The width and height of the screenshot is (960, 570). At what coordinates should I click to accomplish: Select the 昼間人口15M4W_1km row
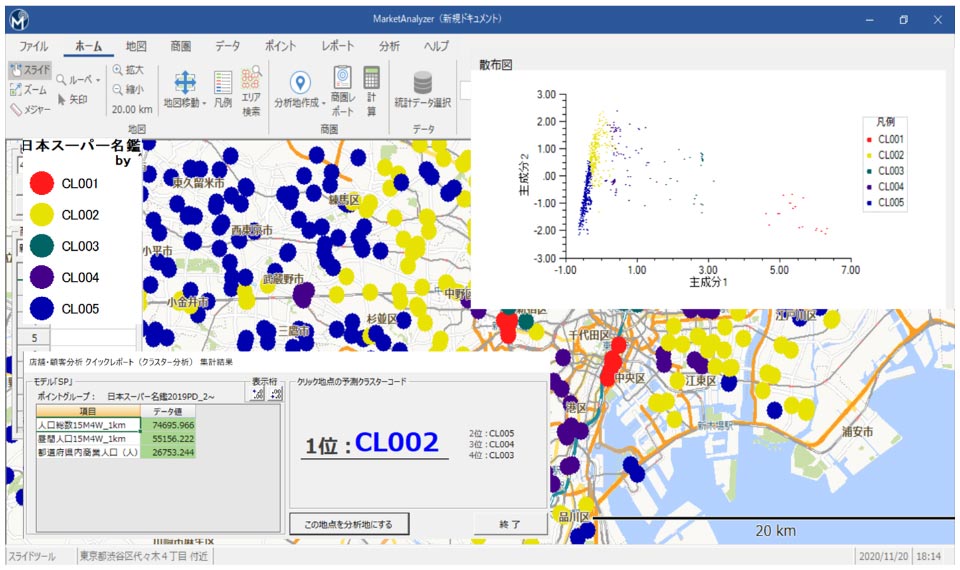(x=116, y=439)
